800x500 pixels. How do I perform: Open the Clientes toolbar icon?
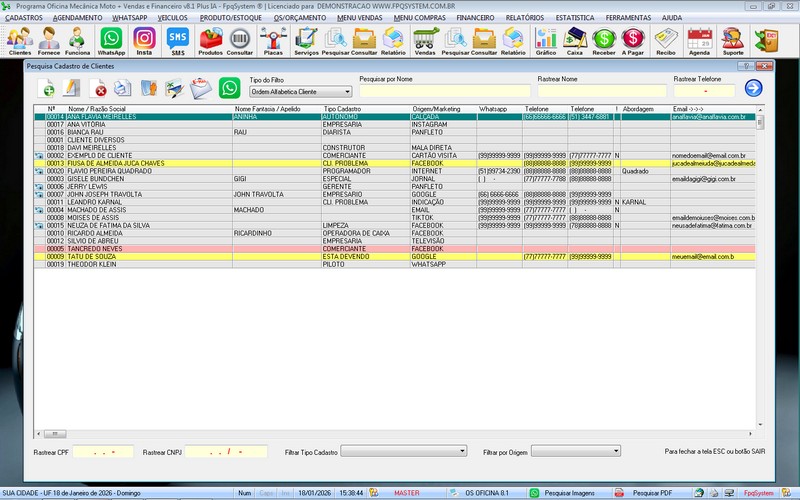pos(19,40)
